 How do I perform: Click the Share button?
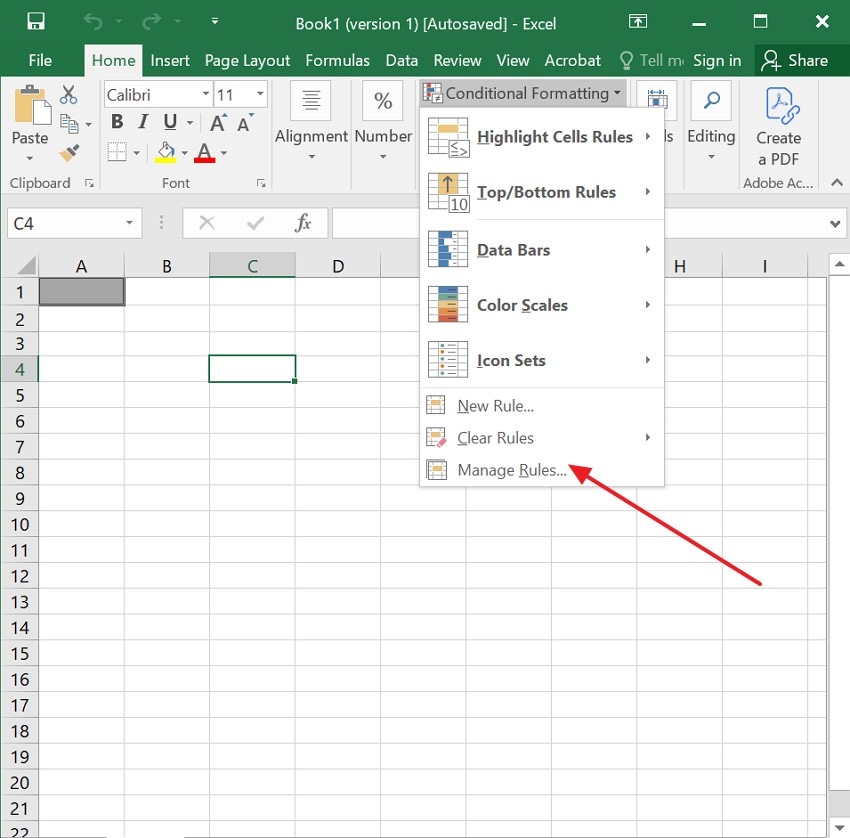click(795, 60)
